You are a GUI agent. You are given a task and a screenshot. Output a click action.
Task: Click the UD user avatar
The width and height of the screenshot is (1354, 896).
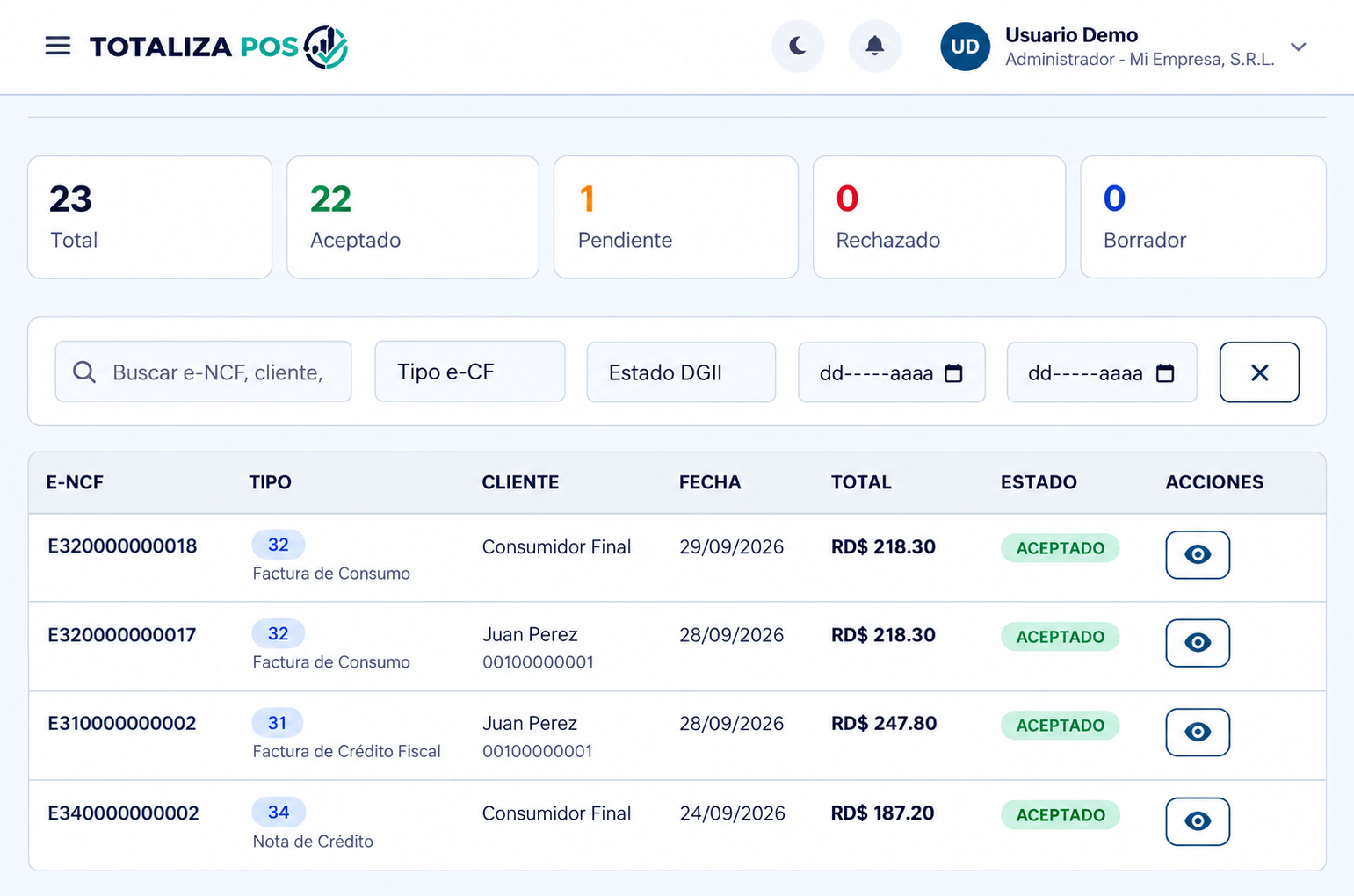pos(965,47)
